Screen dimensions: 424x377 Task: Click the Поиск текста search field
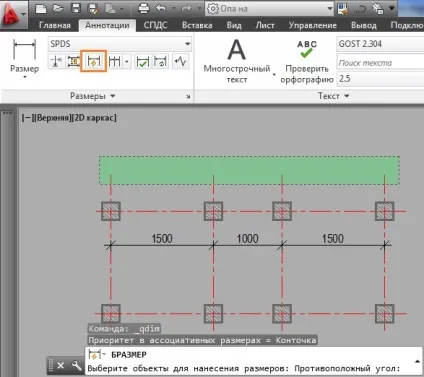[380, 63]
